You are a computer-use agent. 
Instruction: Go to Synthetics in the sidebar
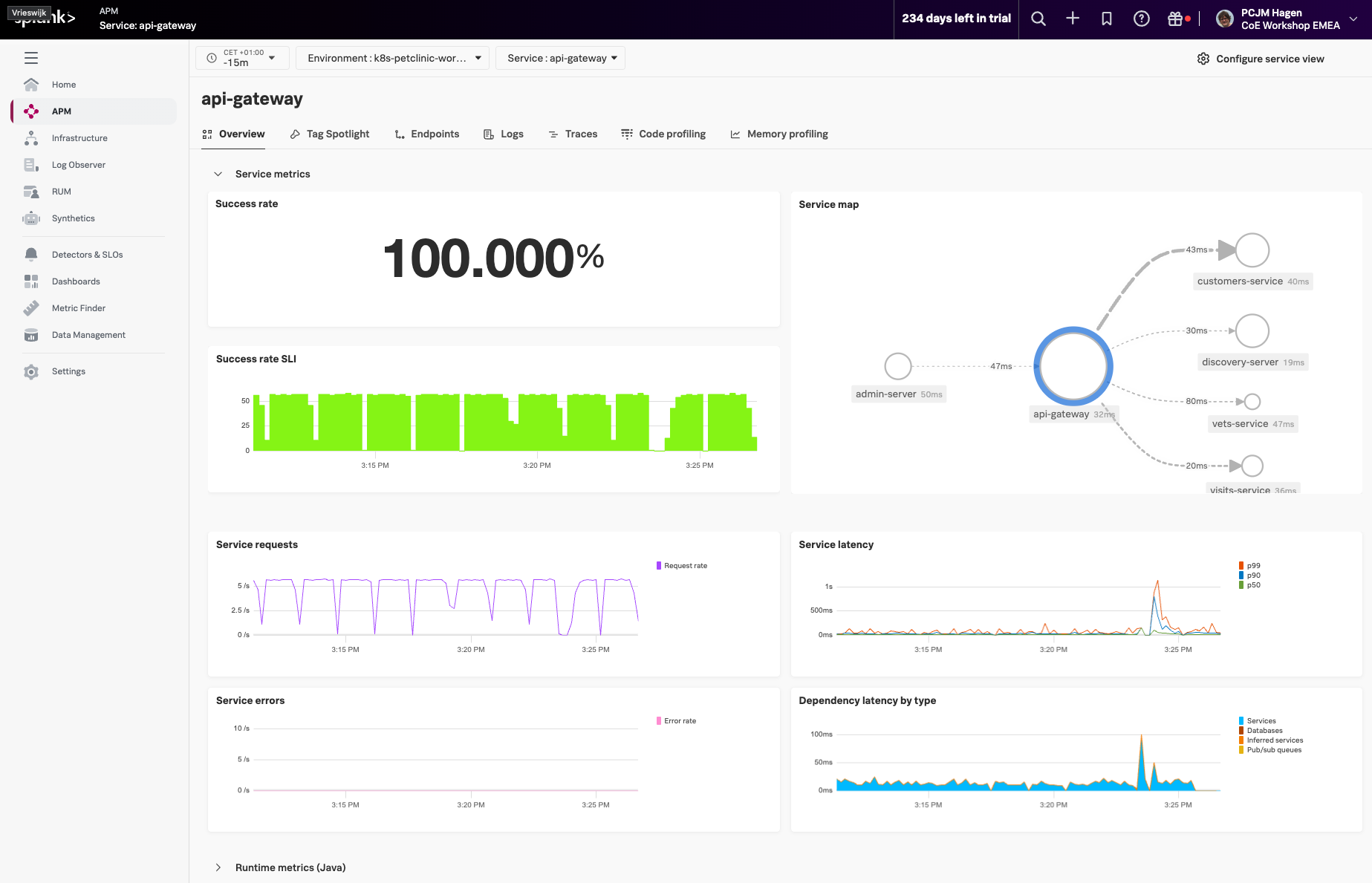pyautogui.click(x=73, y=218)
